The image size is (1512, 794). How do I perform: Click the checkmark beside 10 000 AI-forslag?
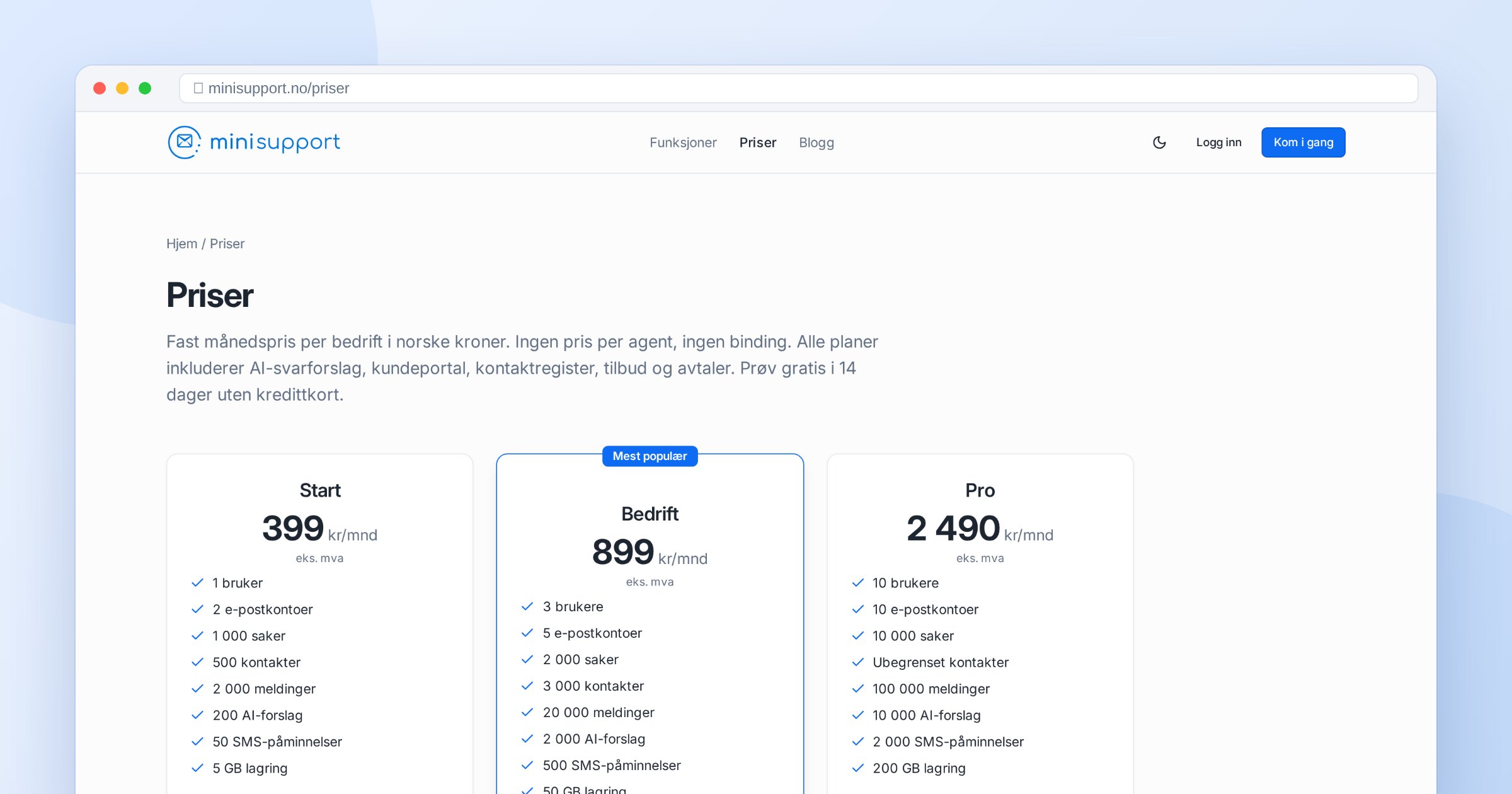[857, 715]
